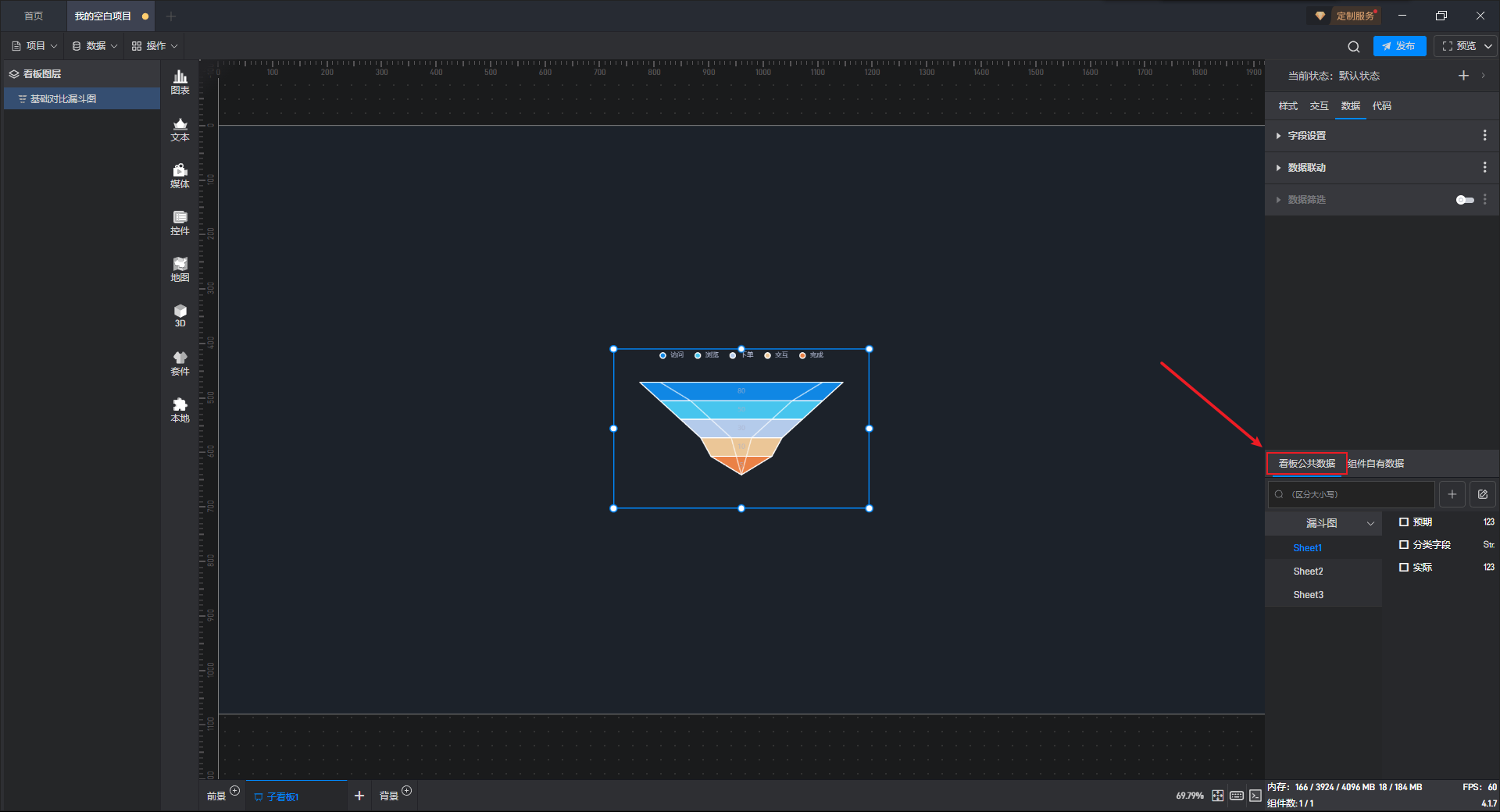Select the 看板公共数据 tab

tap(1306, 464)
